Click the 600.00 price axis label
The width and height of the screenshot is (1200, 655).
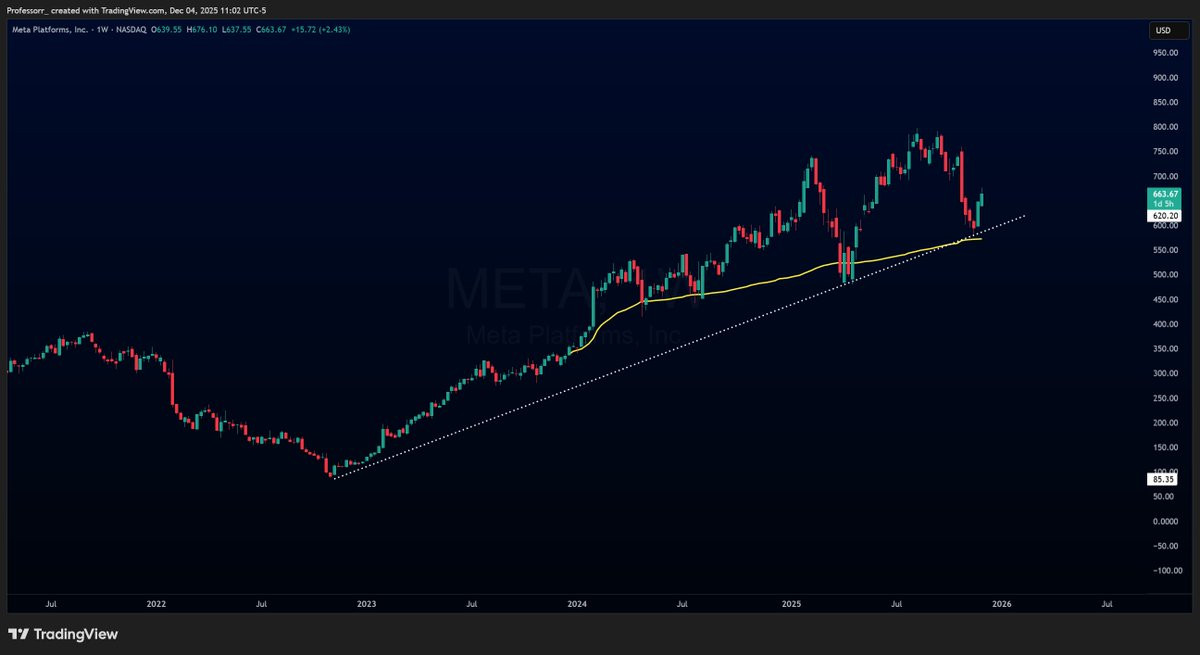point(1165,226)
